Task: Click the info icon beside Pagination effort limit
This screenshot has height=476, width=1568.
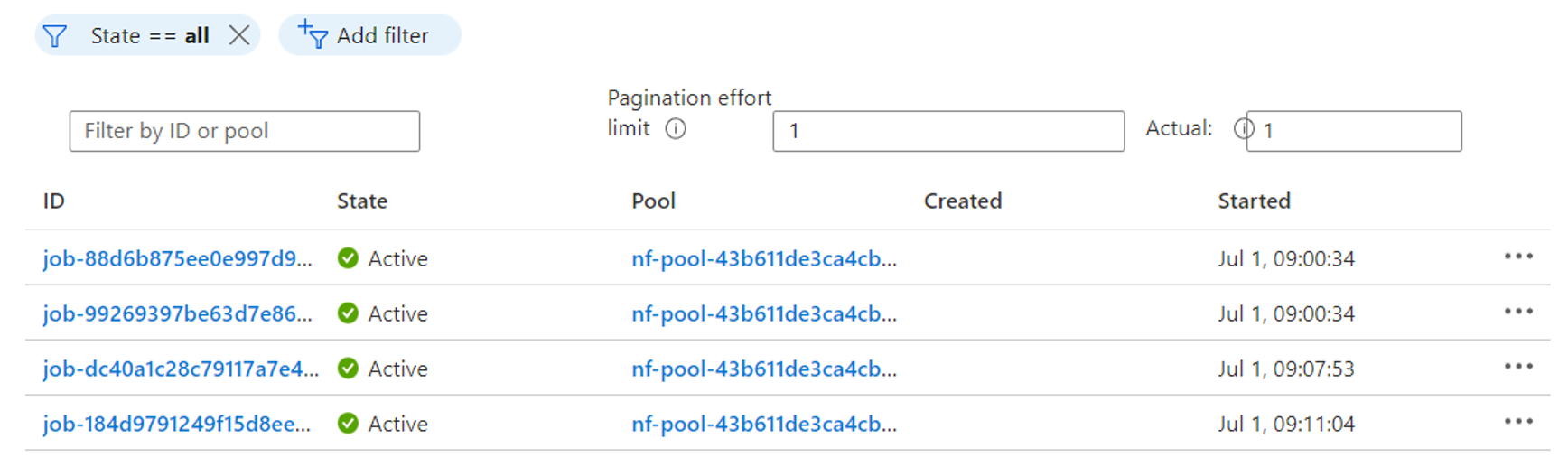Action: point(676,129)
